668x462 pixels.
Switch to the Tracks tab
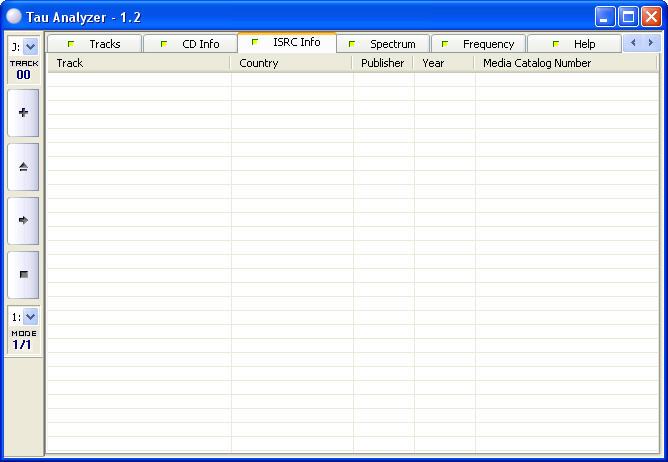coord(95,44)
